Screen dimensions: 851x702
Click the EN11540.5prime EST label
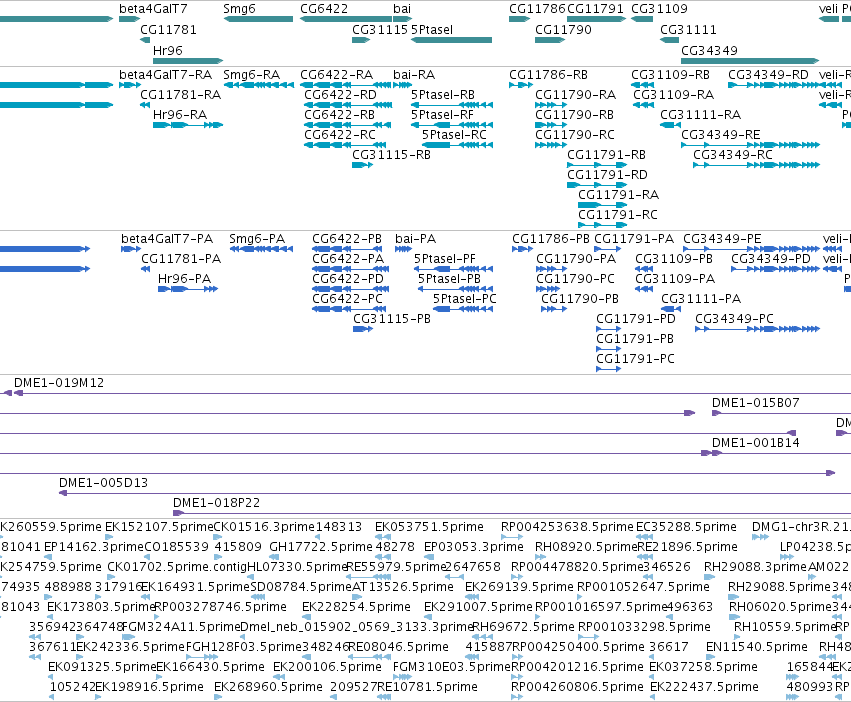tap(757, 647)
